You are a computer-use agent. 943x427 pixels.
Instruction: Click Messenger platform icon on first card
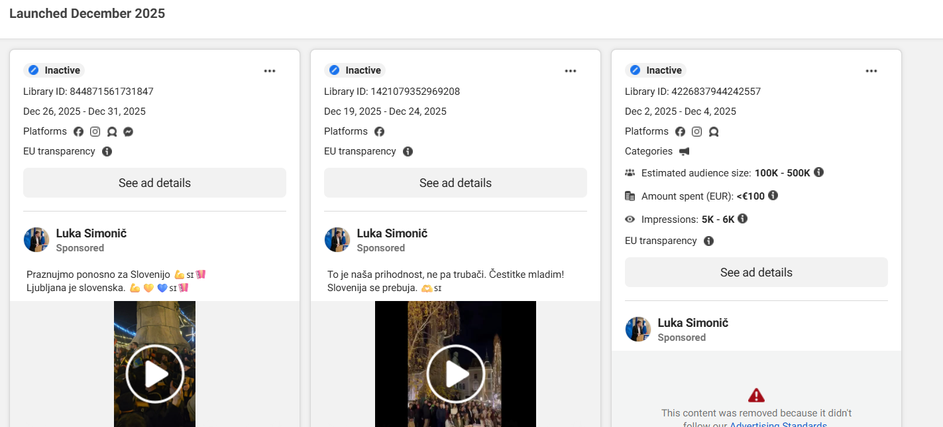129,132
